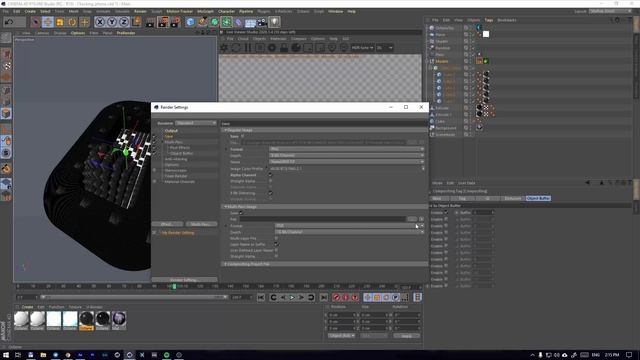Click the Render View clapperboard icon

150,22
